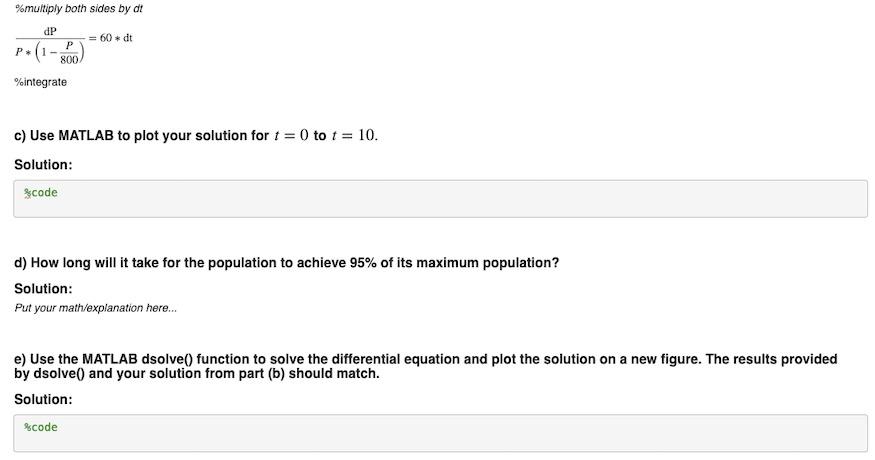
Task: Click the '%multiply both sides by dt' comment line
Action: pyautogui.click(x=79, y=9)
